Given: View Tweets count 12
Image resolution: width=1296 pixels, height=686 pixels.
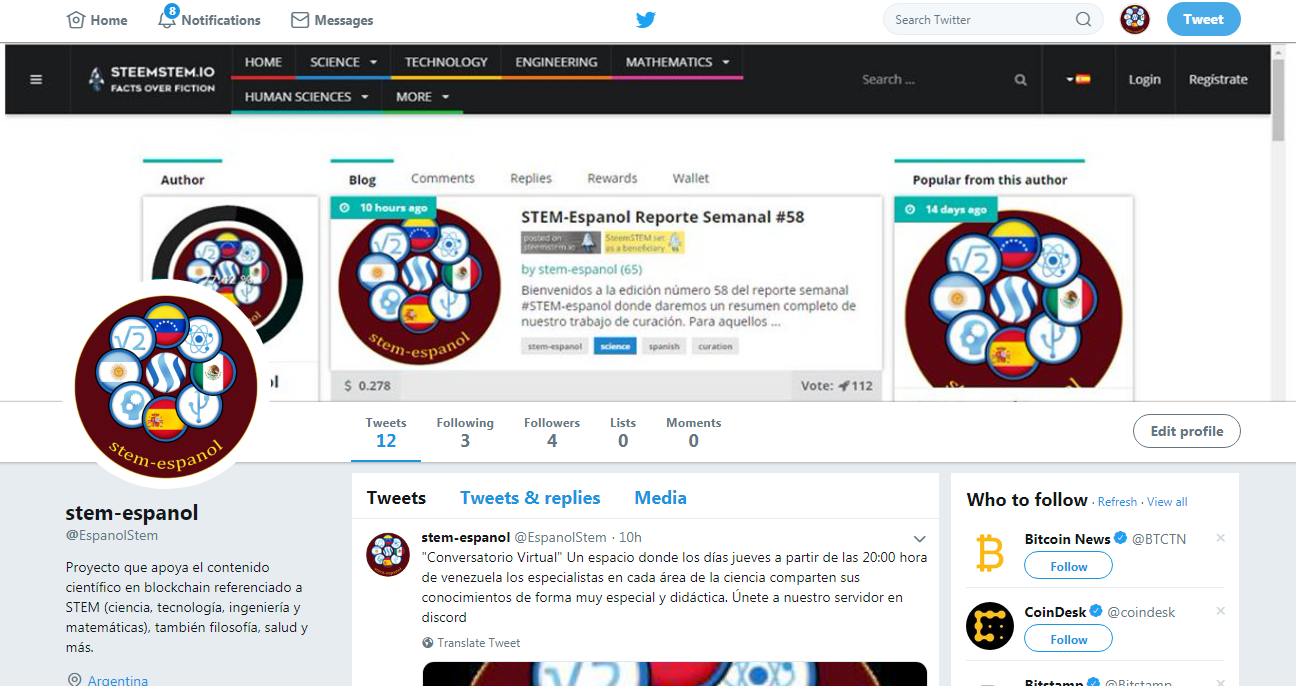Looking at the screenshot, I should 386,432.
